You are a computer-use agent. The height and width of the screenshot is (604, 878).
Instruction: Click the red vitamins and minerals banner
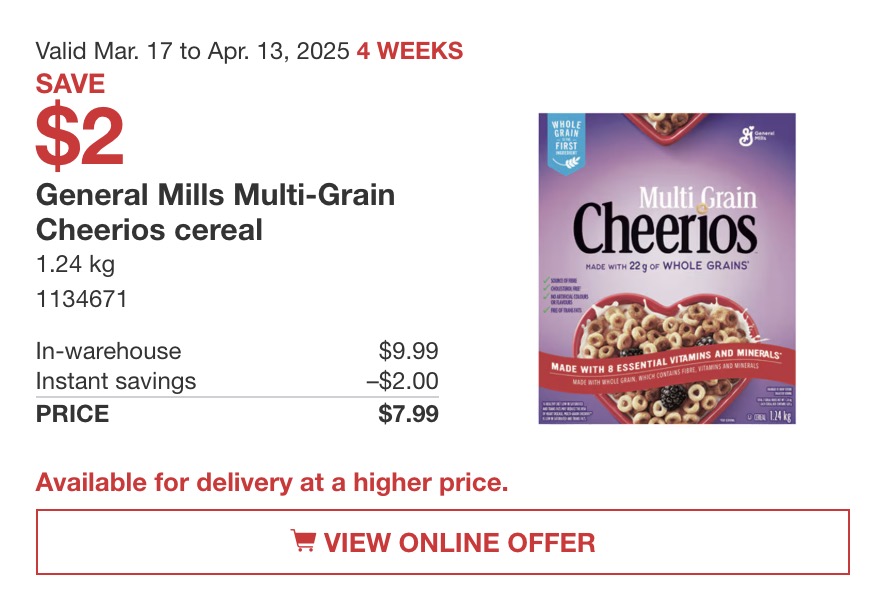666,367
